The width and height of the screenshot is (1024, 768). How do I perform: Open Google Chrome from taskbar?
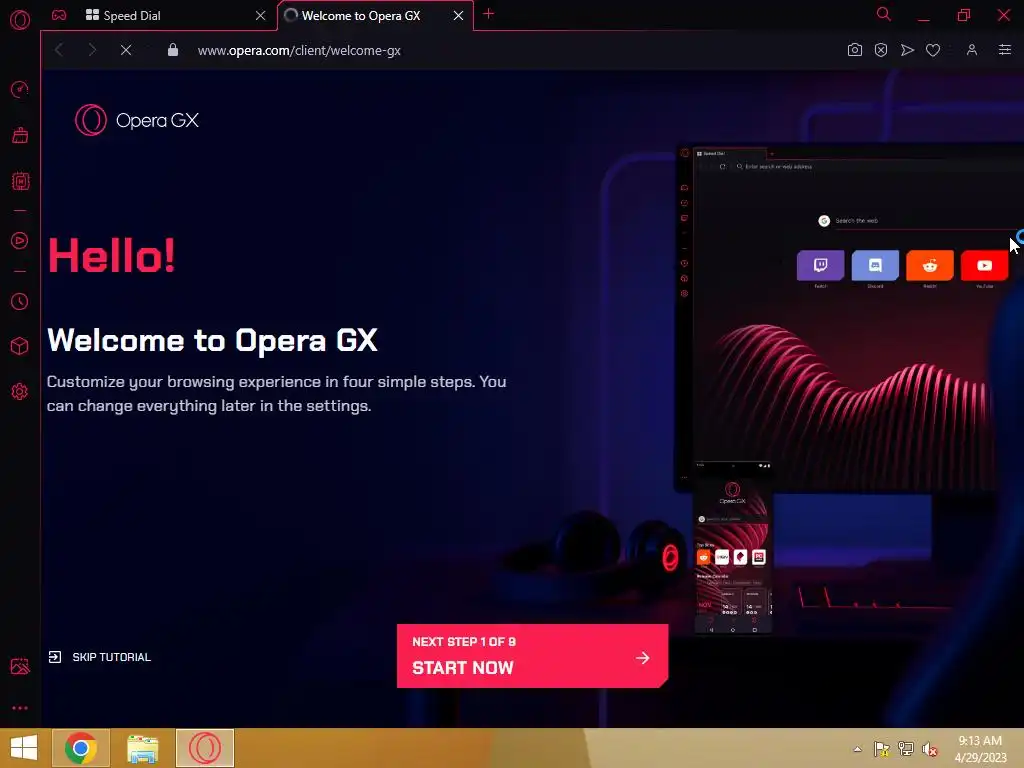[80, 748]
